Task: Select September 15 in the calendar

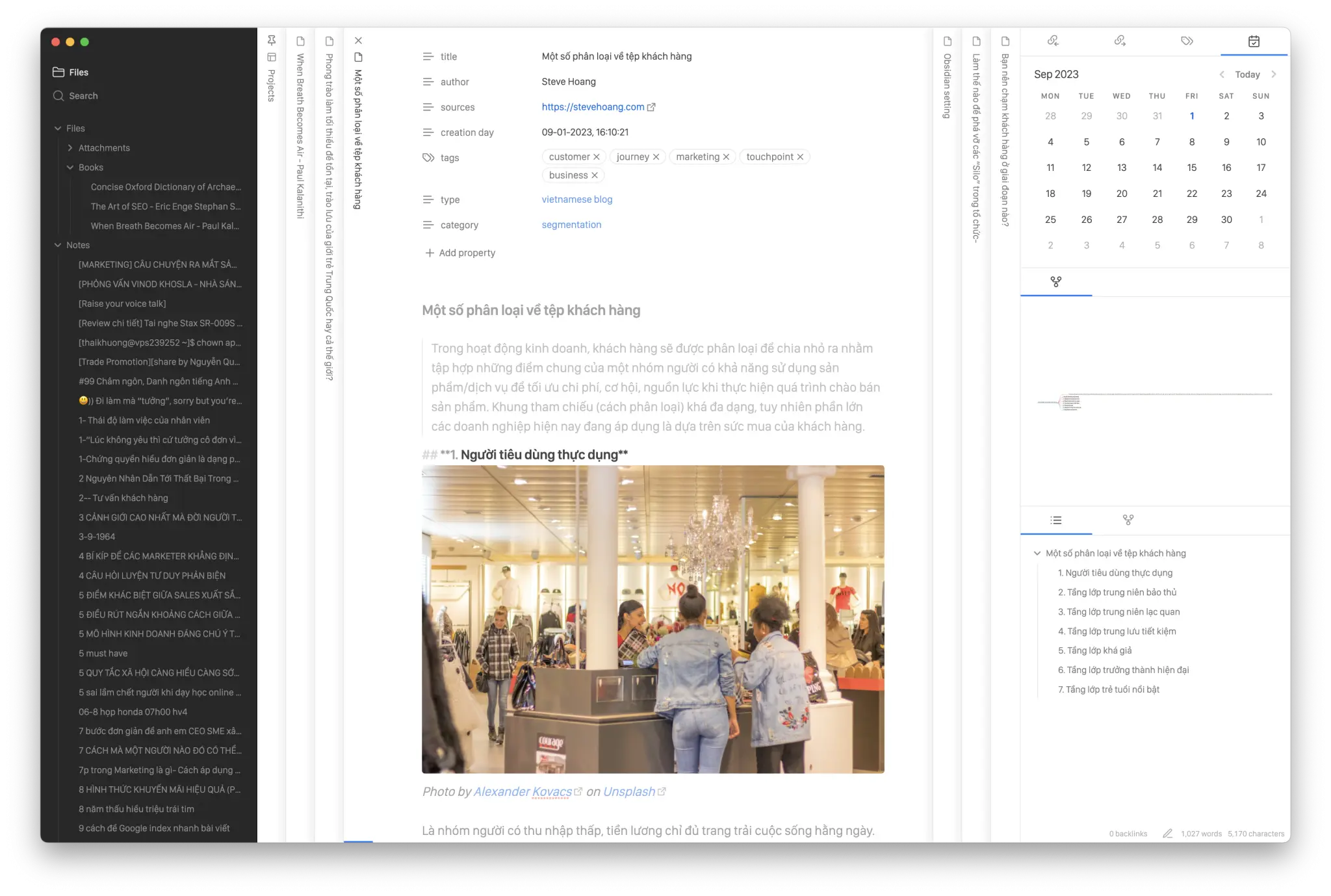Action: 1191,168
